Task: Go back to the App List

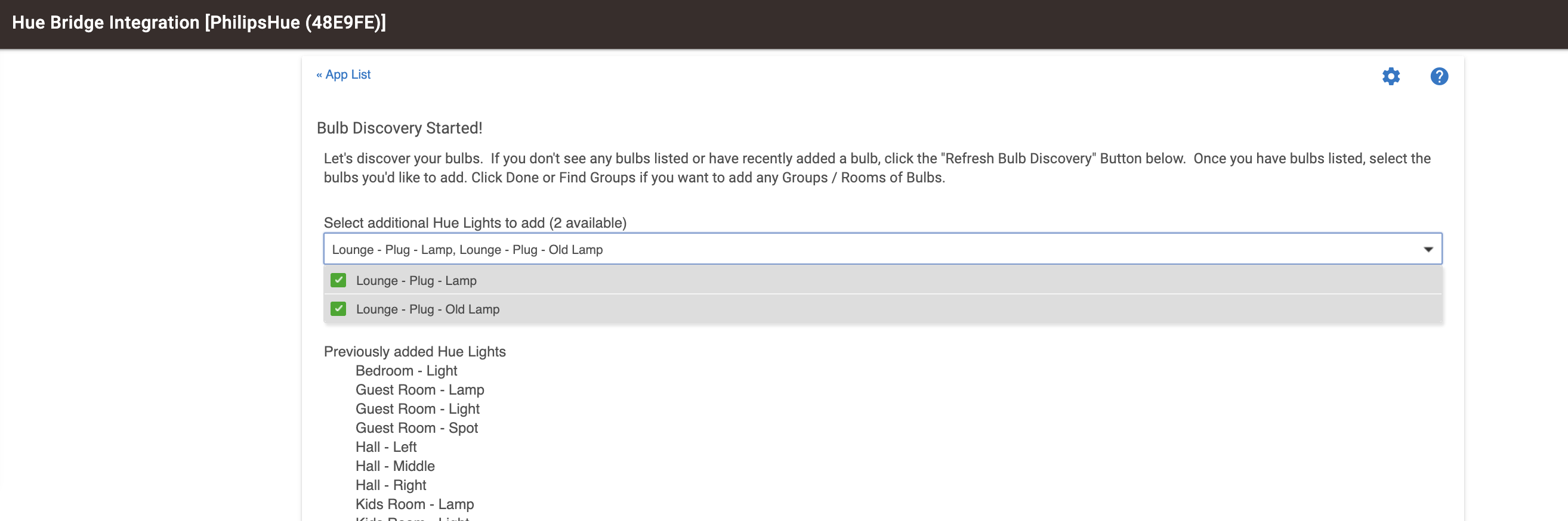Action: 343,75
